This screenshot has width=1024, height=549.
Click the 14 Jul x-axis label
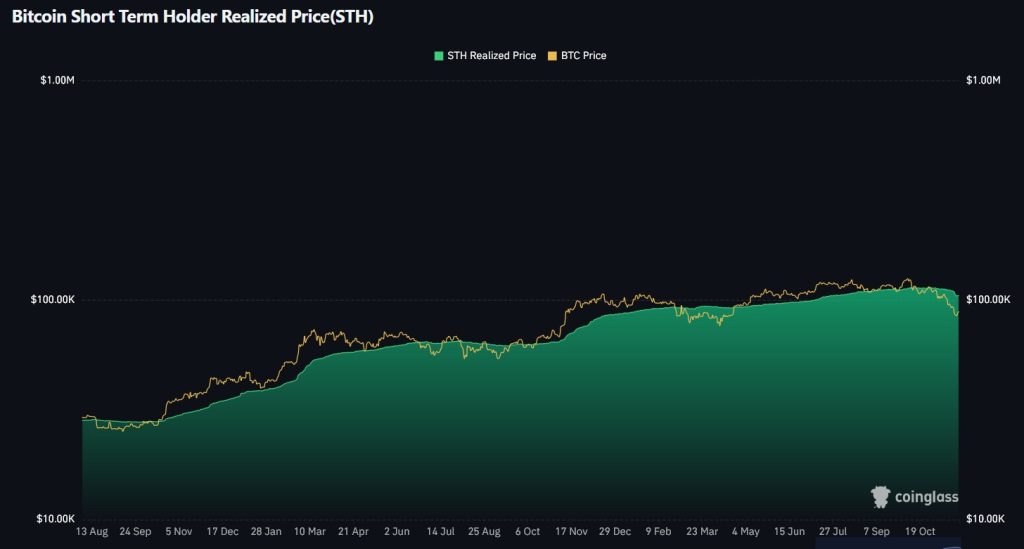[x=440, y=532]
